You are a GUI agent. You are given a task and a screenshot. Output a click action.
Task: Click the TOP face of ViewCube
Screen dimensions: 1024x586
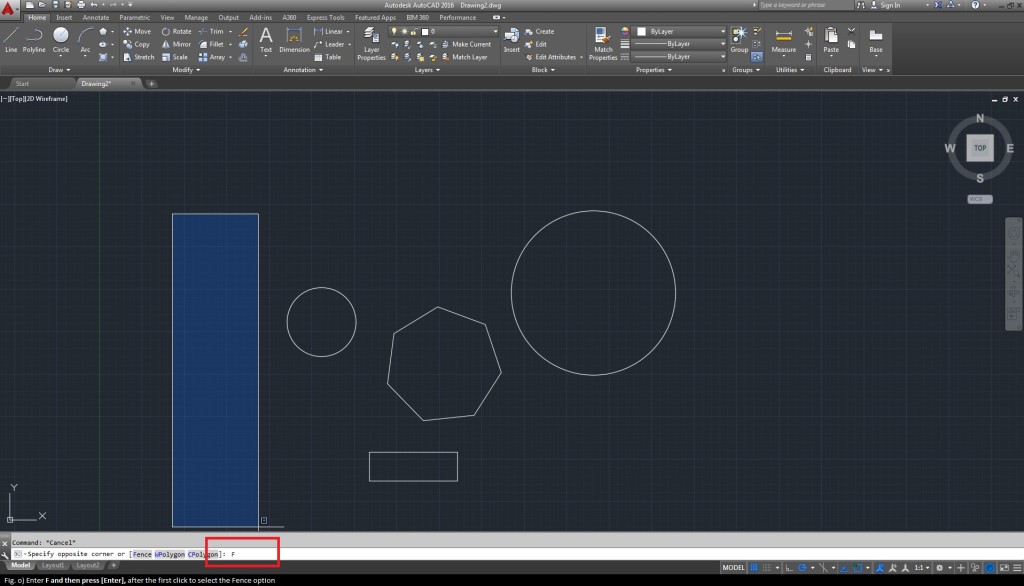(x=980, y=148)
